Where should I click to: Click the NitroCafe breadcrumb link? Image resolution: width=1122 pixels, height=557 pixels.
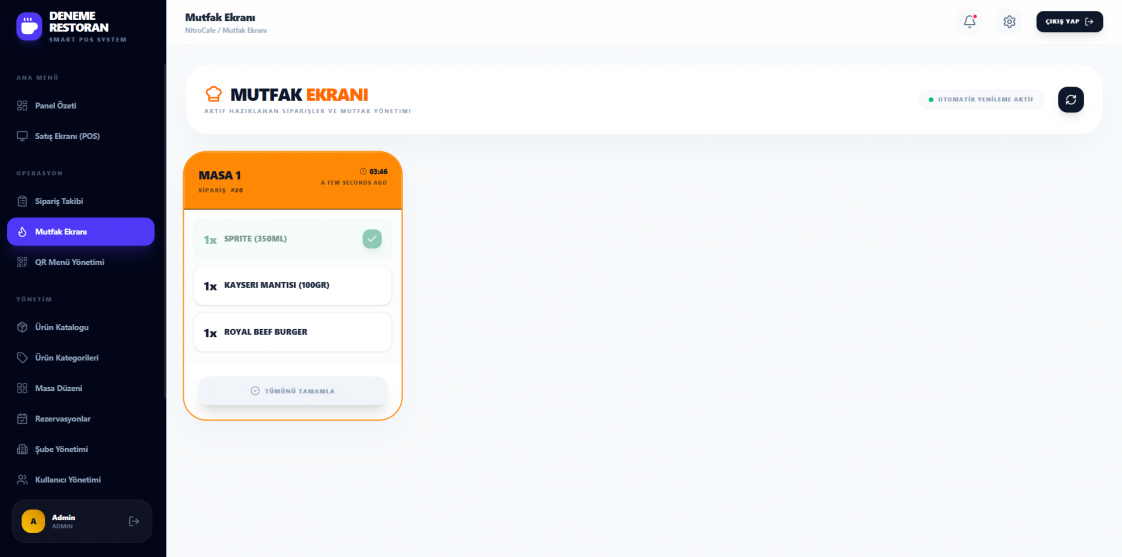tap(200, 31)
